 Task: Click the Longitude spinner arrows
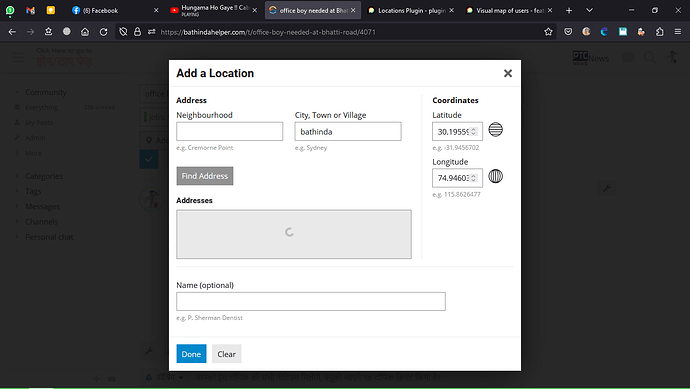pyautogui.click(x=473, y=178)
